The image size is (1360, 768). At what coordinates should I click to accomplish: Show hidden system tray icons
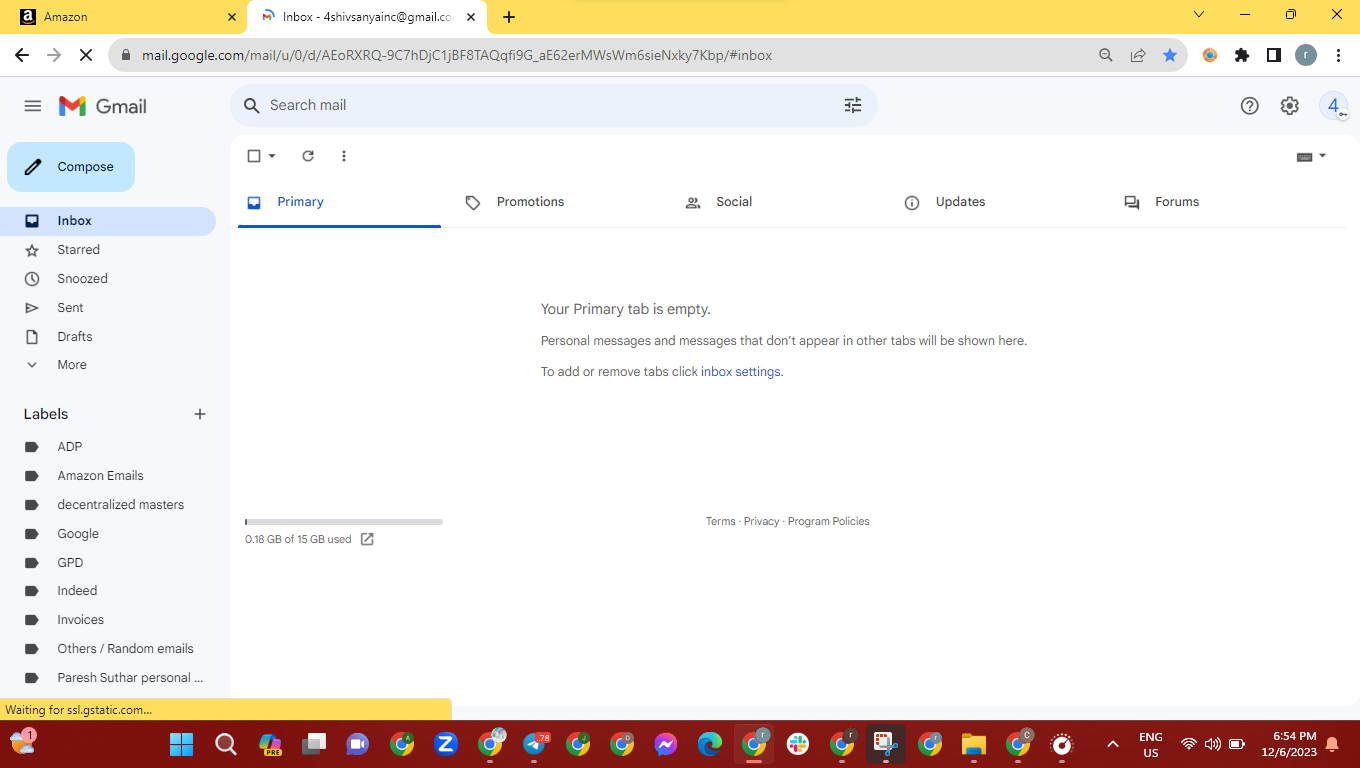tap(1112, 744)
